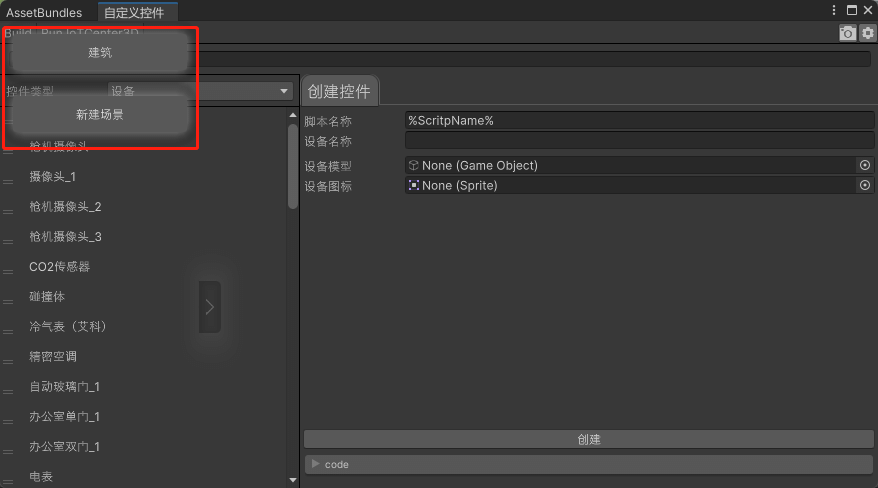Click the 建筑 button

pyautogui.click(x=100, y=53)
